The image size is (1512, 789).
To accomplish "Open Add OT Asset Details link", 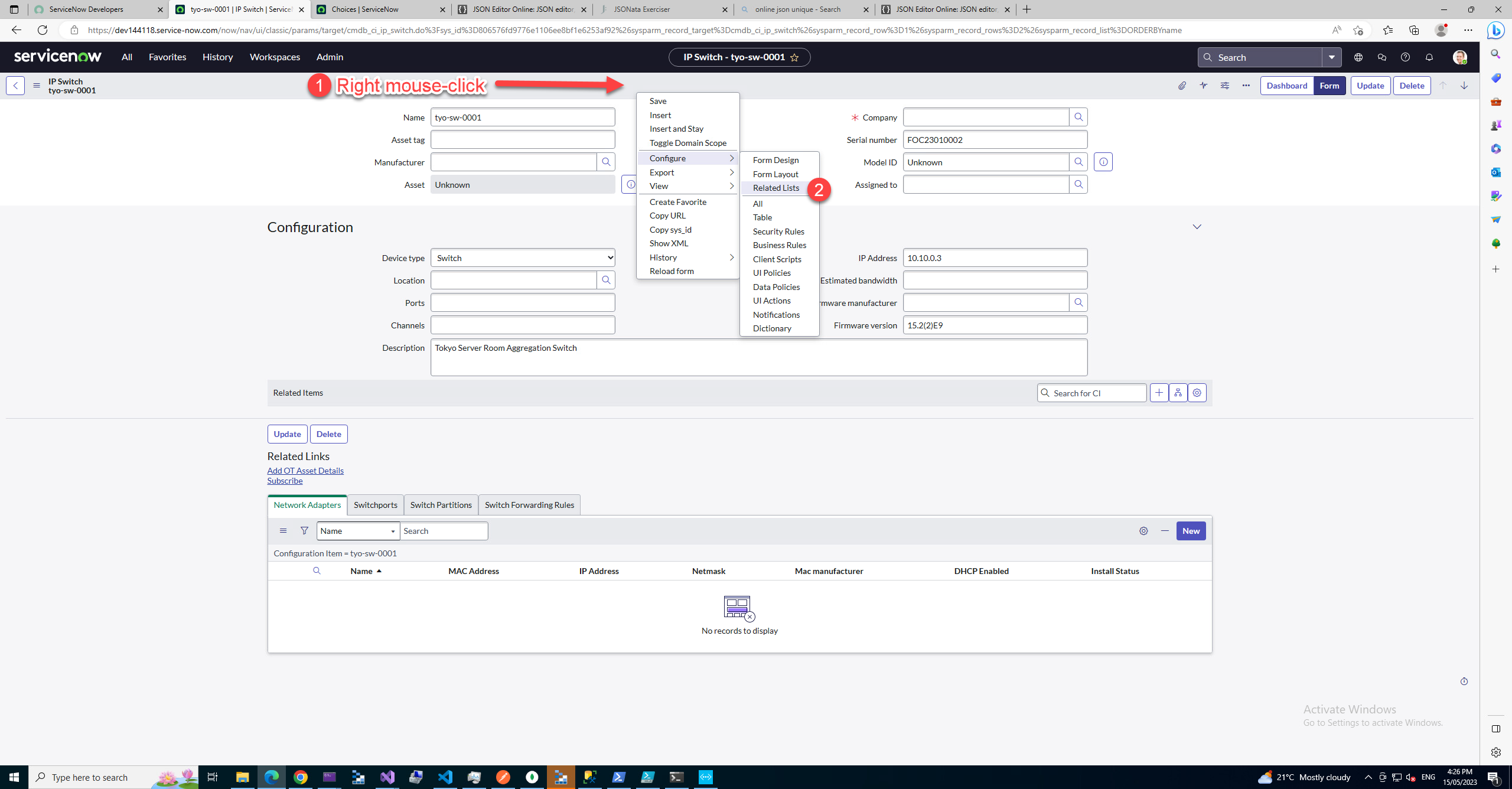I will [x=305, y=471].
